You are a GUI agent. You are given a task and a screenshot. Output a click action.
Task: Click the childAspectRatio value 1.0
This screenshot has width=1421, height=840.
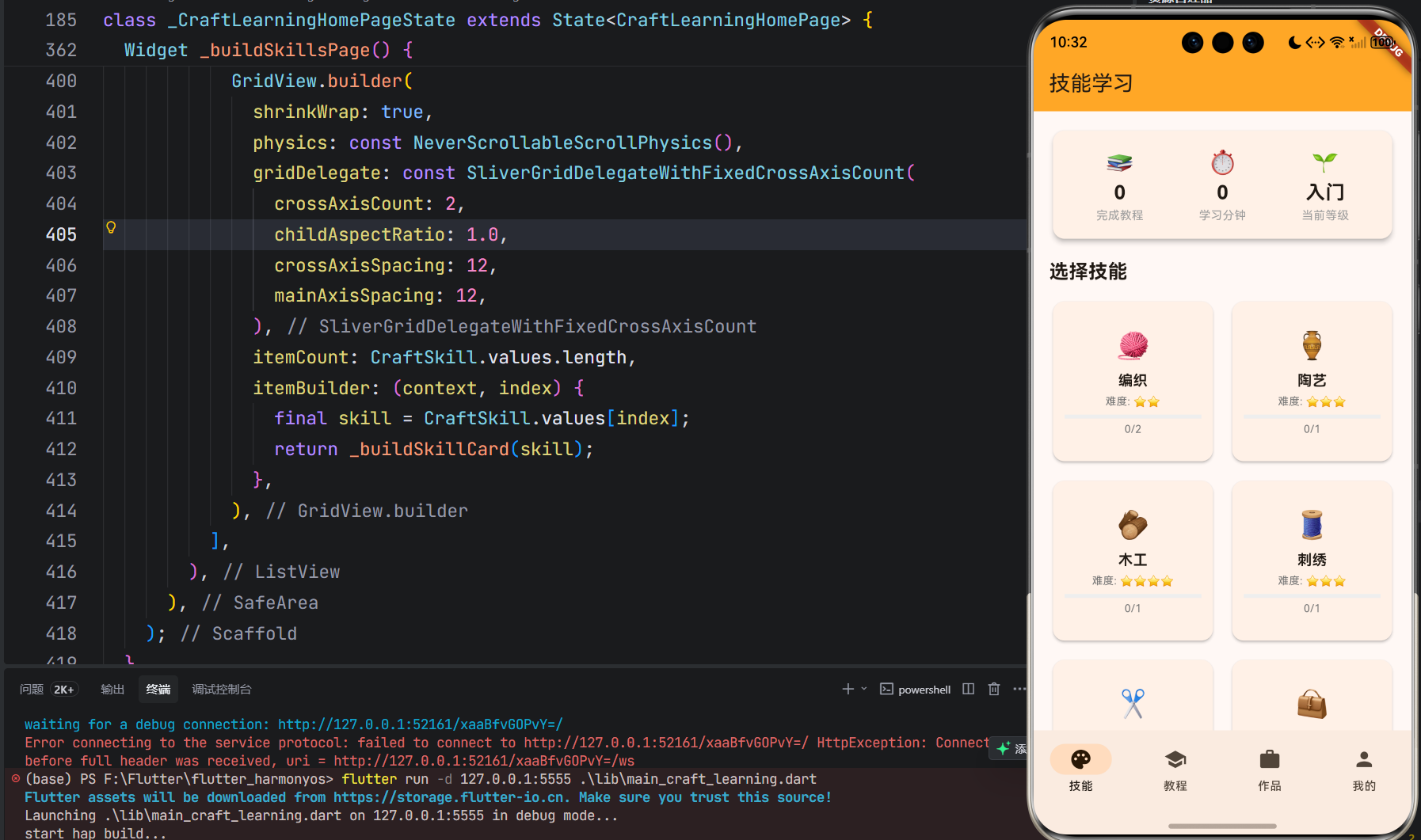pyautogui.click(x=482, y=234)
